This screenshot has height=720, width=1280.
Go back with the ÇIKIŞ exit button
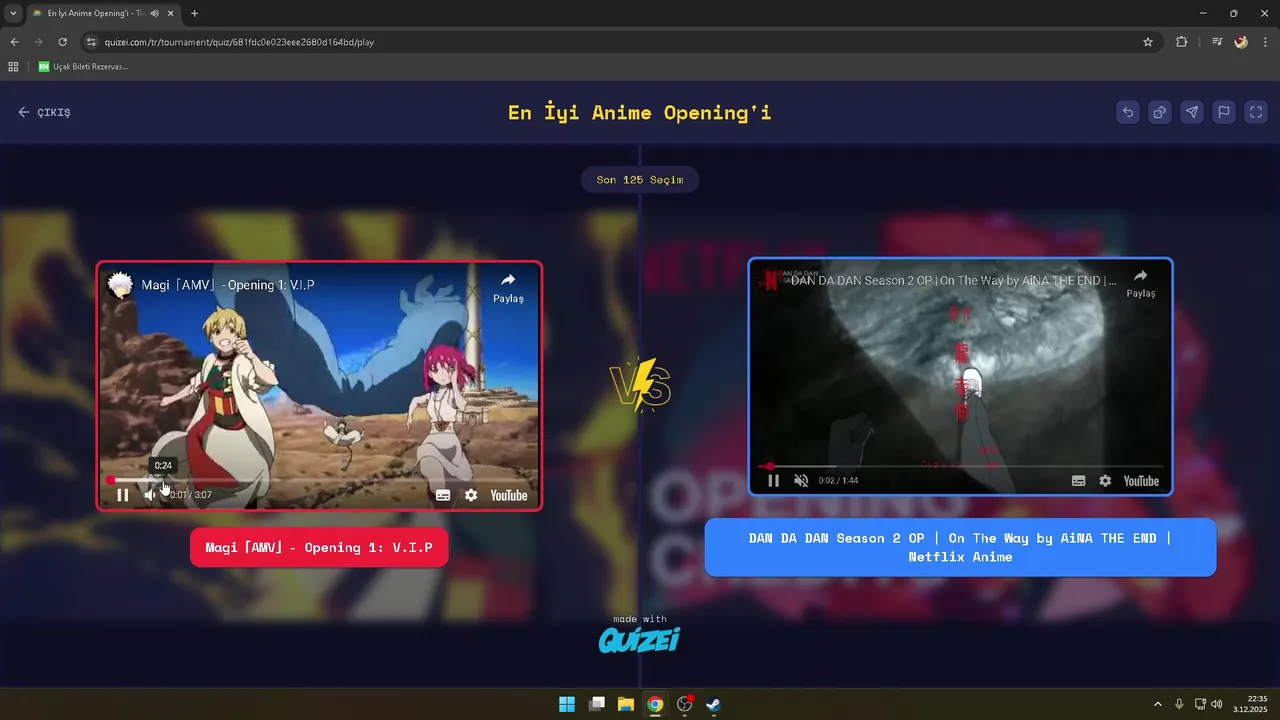tap(44, 112)
